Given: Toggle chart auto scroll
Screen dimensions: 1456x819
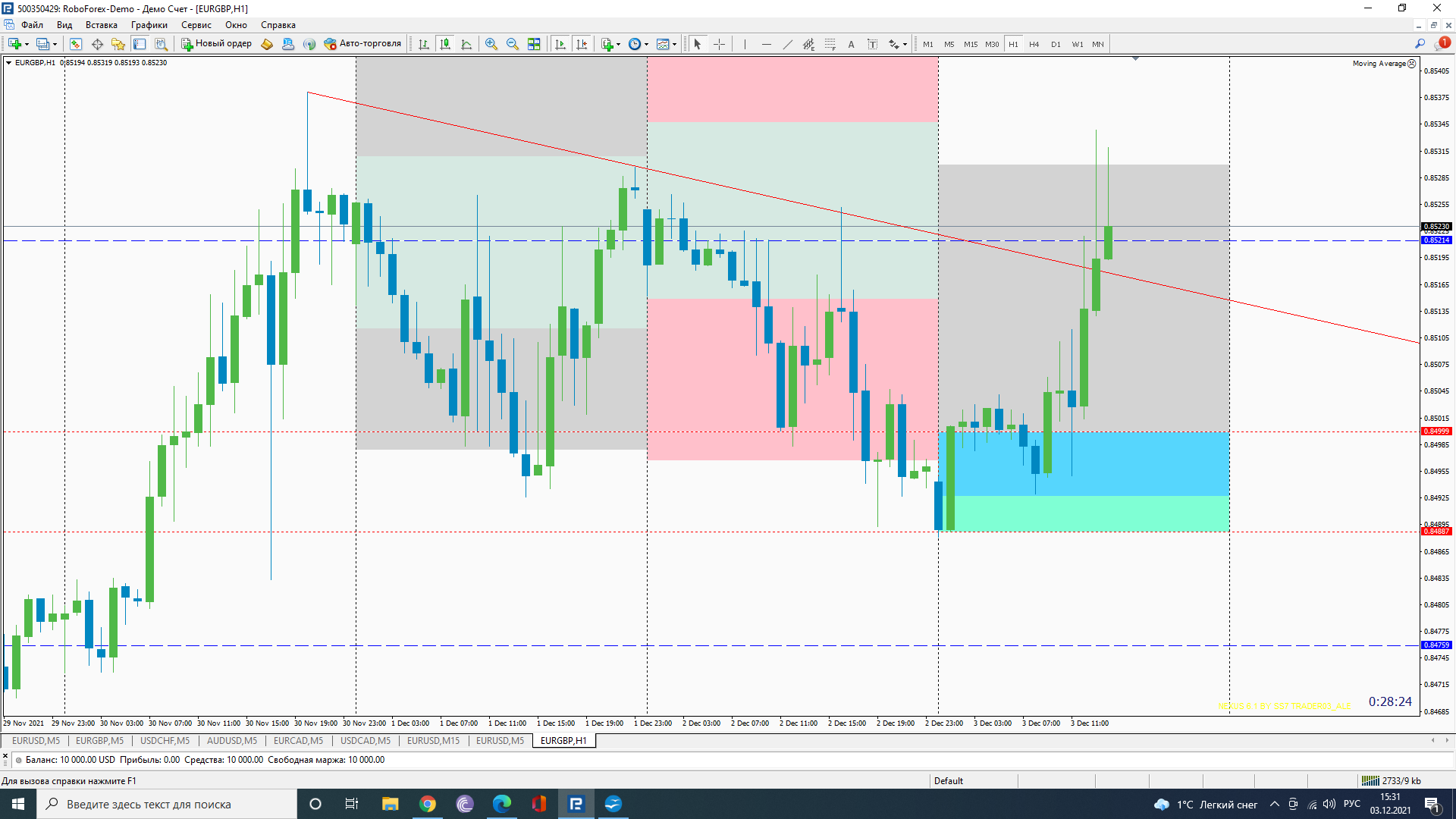Looking at the screenshot, I should click(x=560, y=44).
